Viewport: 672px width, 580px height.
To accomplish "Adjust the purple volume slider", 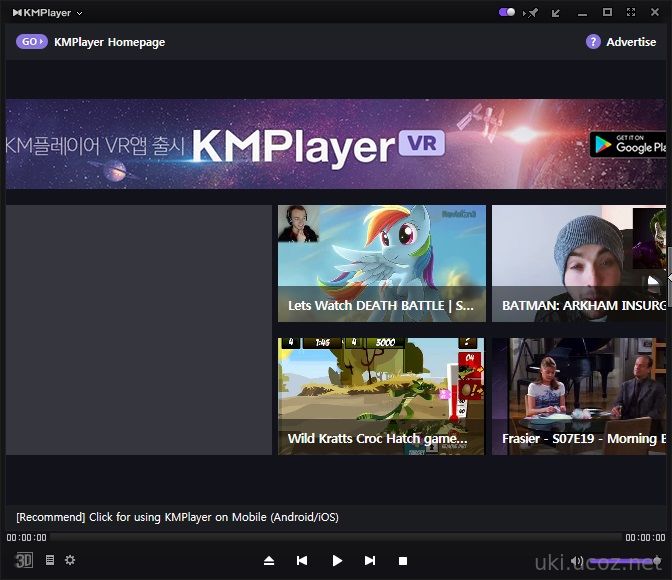I will click(x=624, y=560).
